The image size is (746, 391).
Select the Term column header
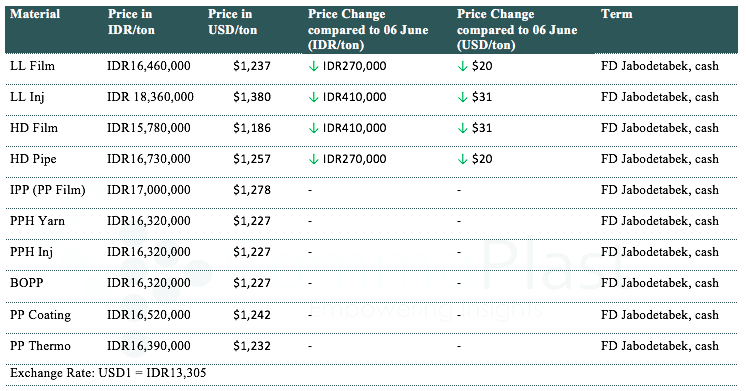click(617, 14)
